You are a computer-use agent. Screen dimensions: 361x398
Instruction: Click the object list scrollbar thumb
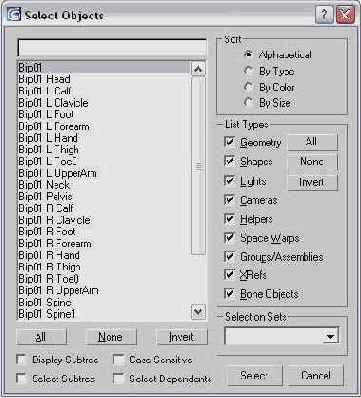(198, 166)
